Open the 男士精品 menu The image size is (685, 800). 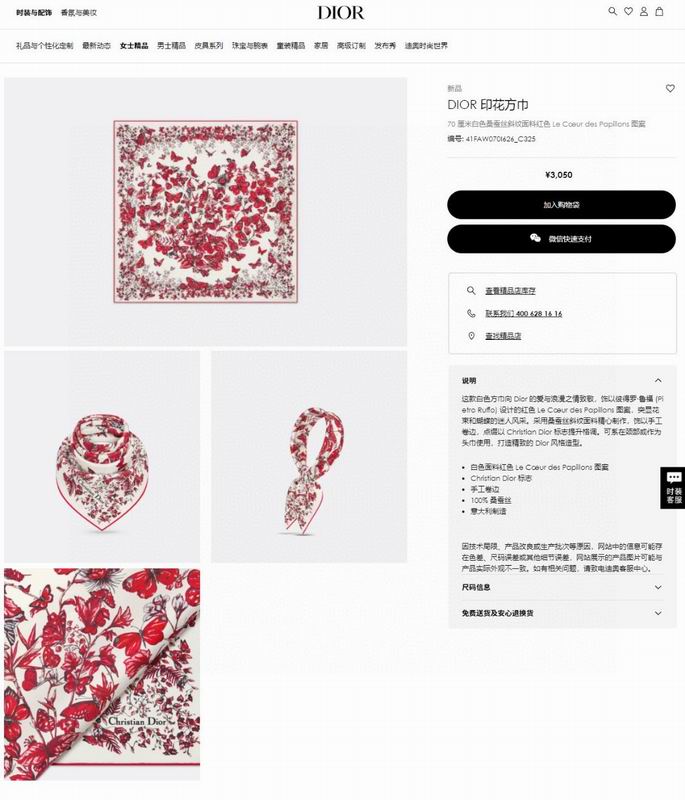(x=171, y=45)
